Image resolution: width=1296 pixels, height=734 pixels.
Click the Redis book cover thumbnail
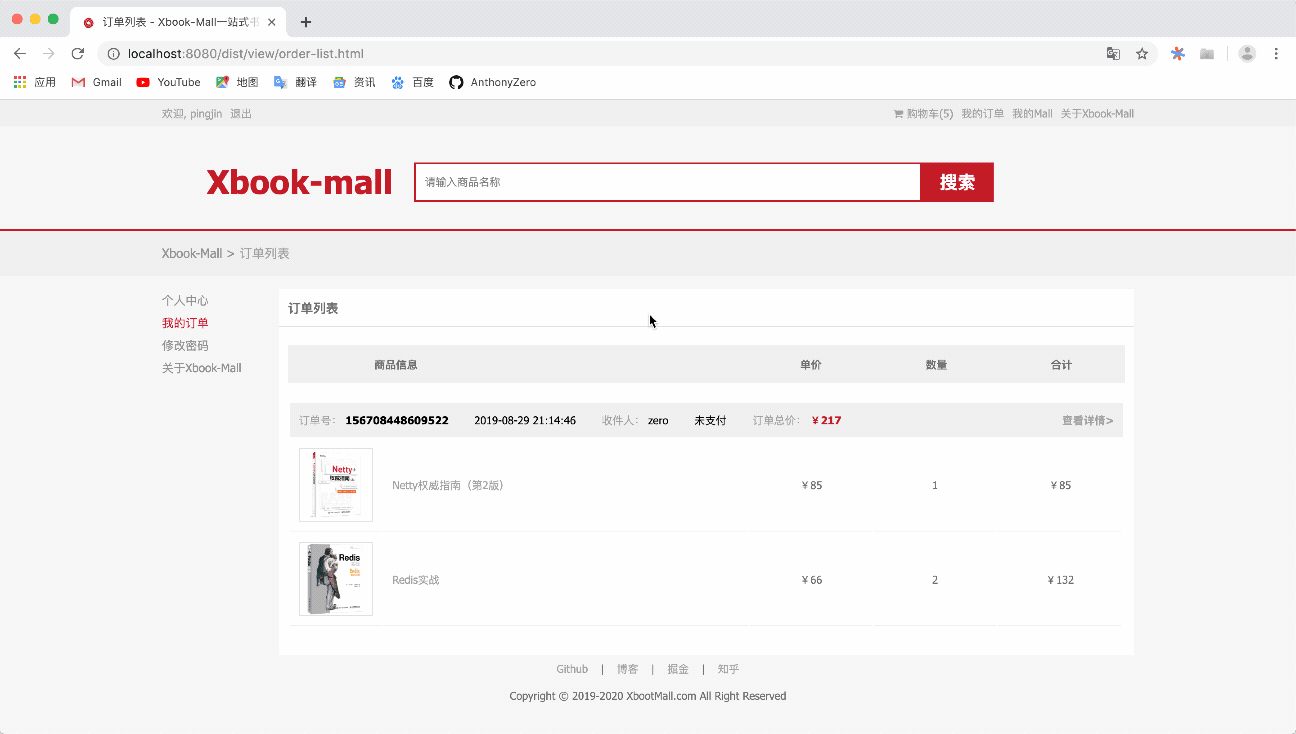point(336,579)
